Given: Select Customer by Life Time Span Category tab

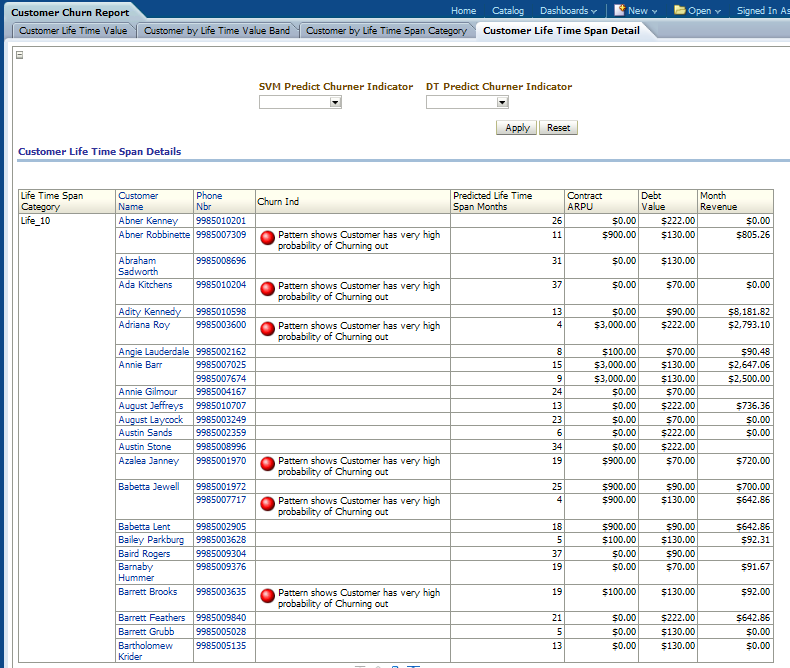Looking at the screenshot, I should coord(386,31).
